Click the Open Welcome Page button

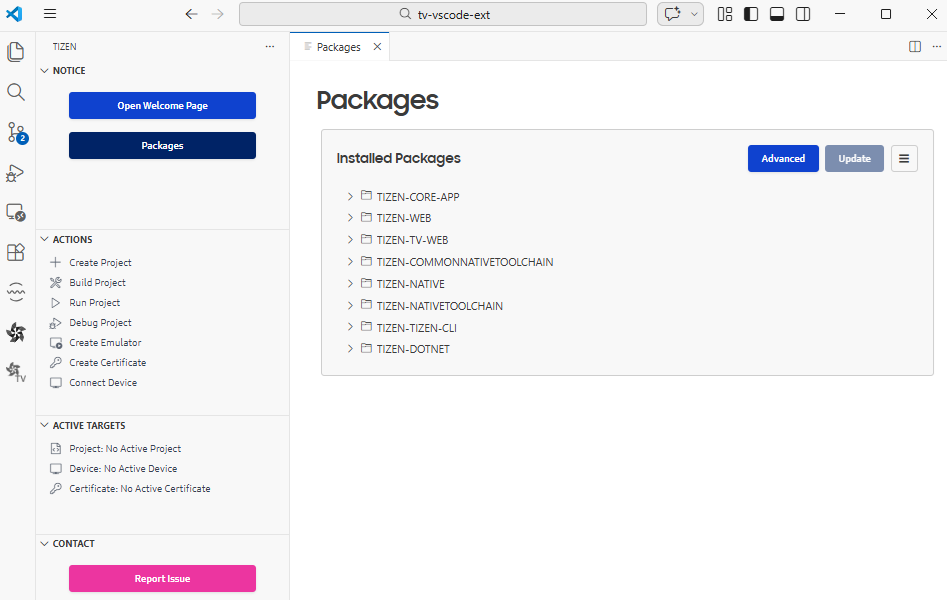coord(162,106)
